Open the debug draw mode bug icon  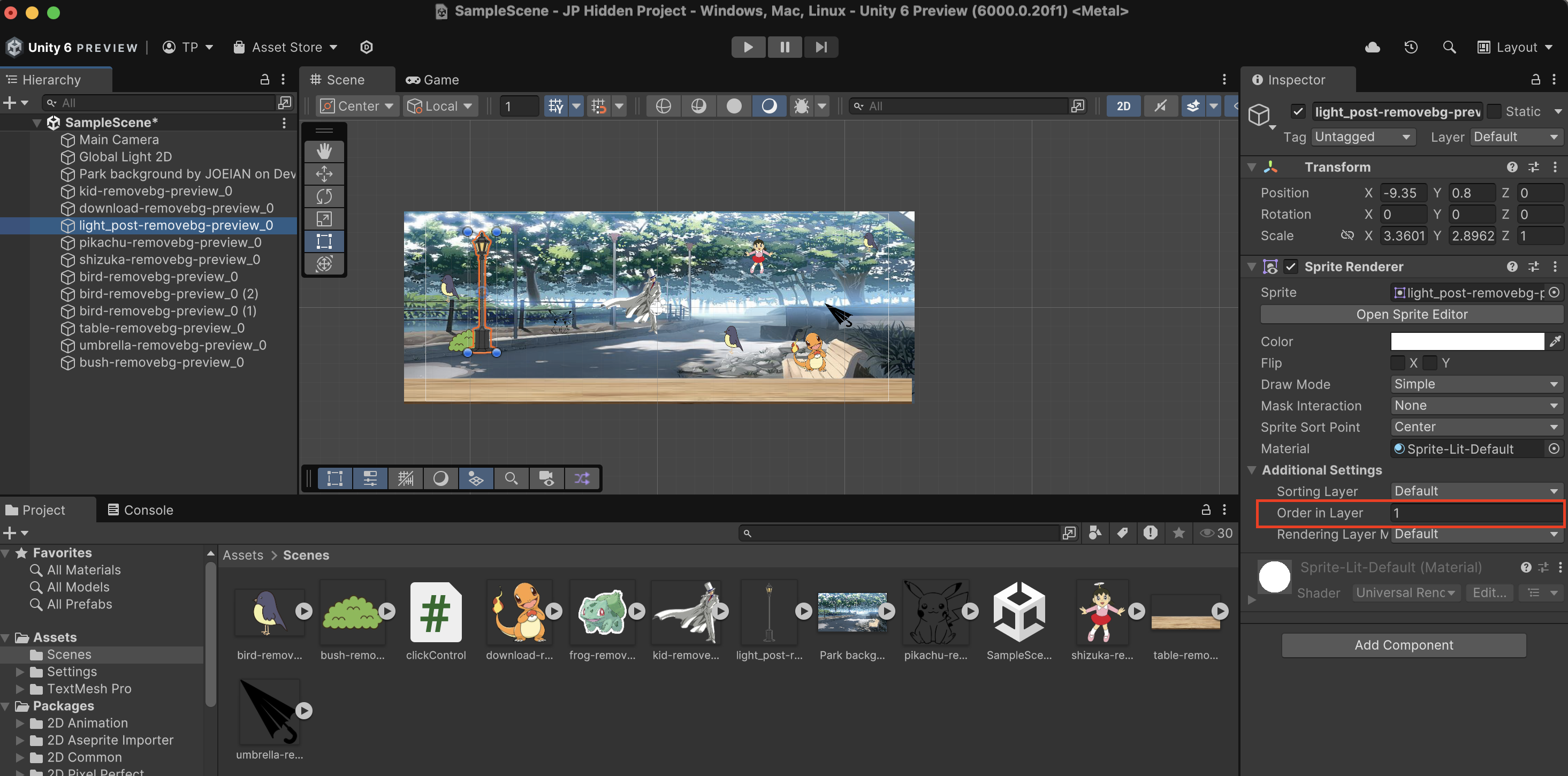click(x=801, y=106)
